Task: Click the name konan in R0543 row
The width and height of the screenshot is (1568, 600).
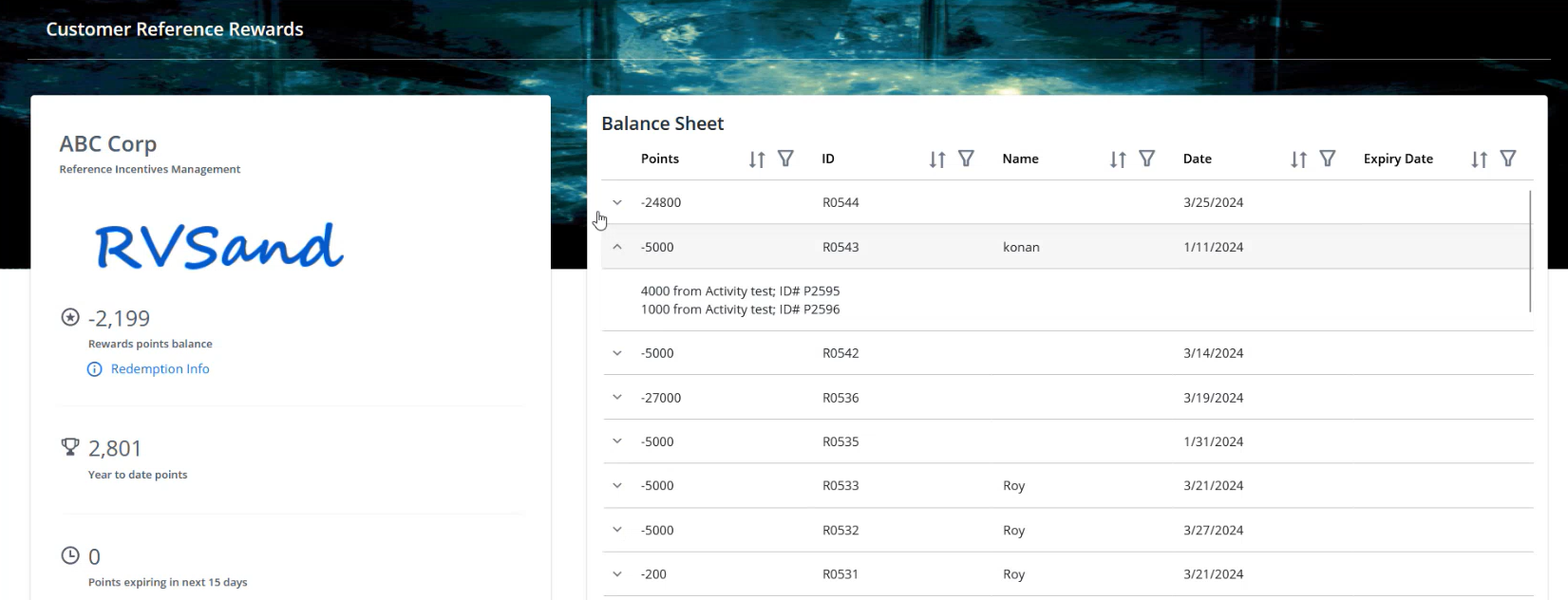Action: point(1021,247)
